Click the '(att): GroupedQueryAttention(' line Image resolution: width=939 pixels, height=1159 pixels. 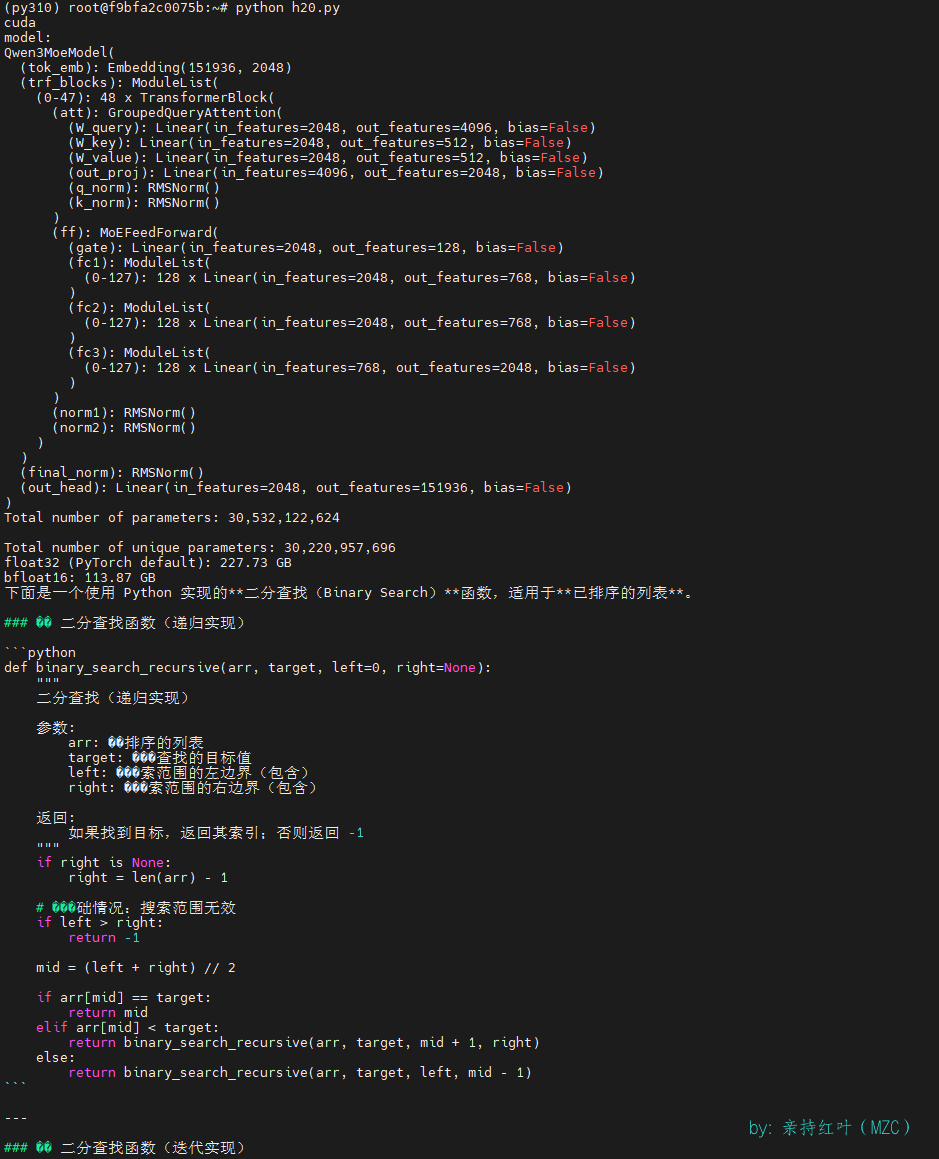click(167, 113)
